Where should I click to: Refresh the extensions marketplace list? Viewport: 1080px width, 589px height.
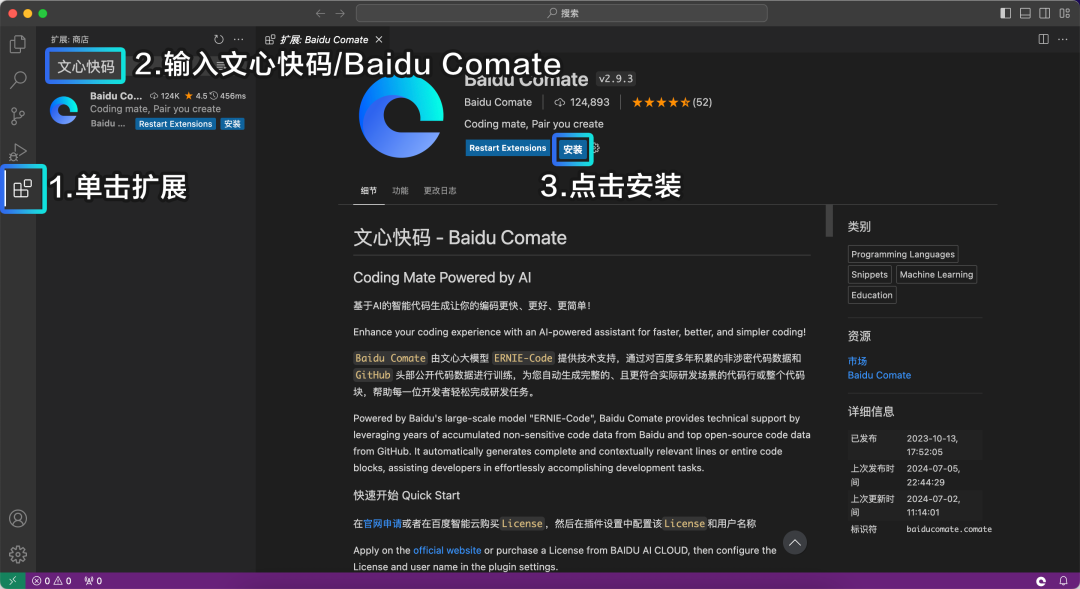click(219, 39)
